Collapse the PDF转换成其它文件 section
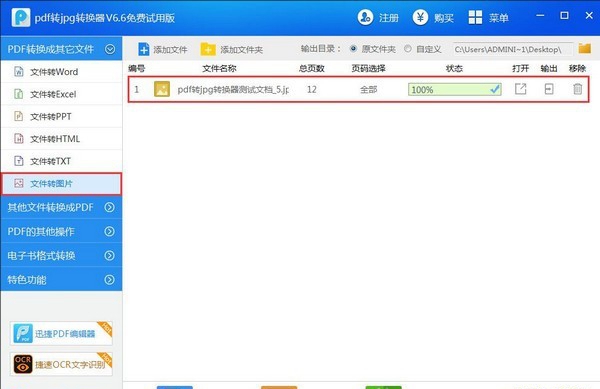This screenshot has width=600, height=389. point(110,49)
